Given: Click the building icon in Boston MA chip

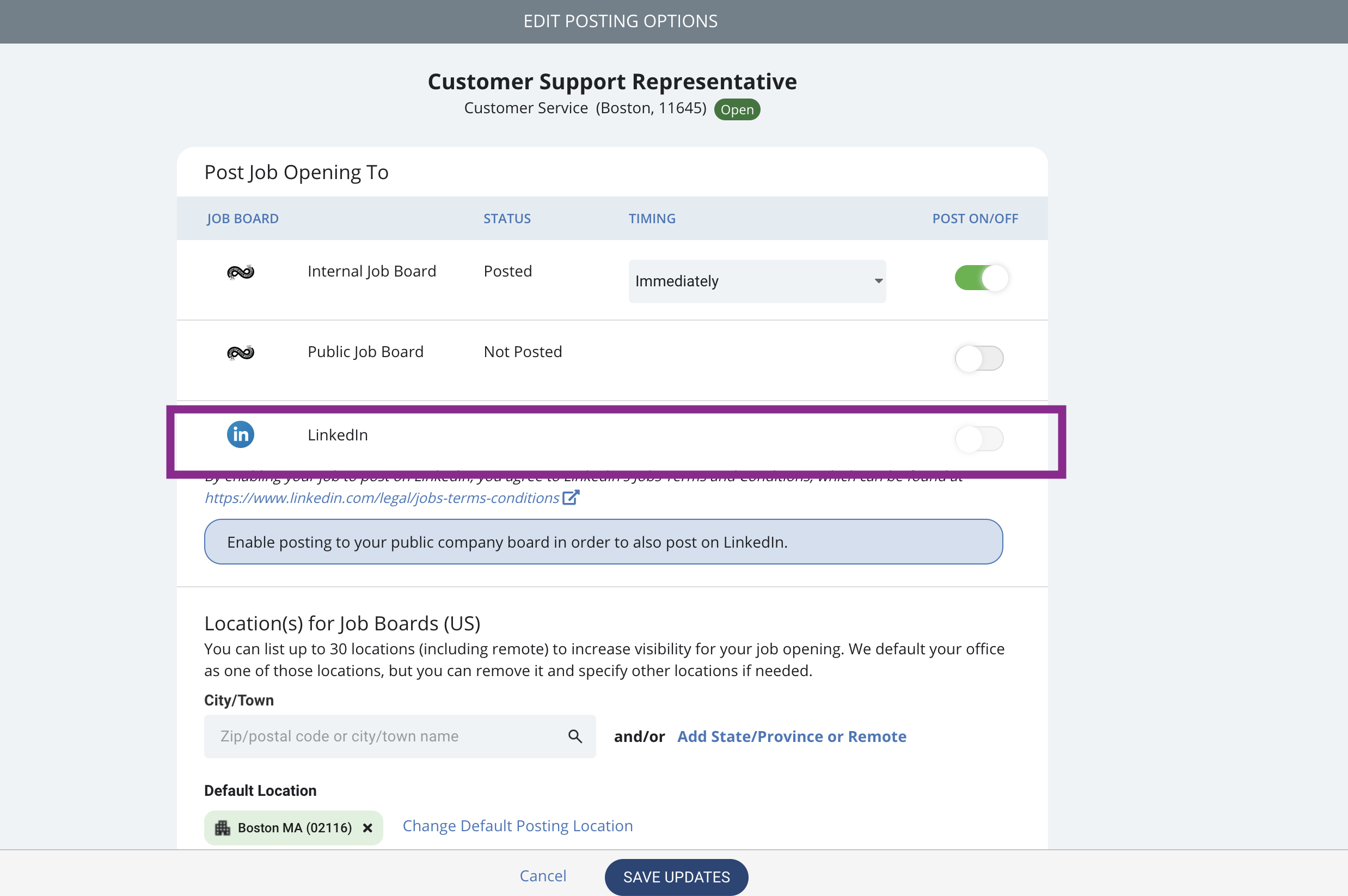Looking at the screenshot, I should (222, 828).
